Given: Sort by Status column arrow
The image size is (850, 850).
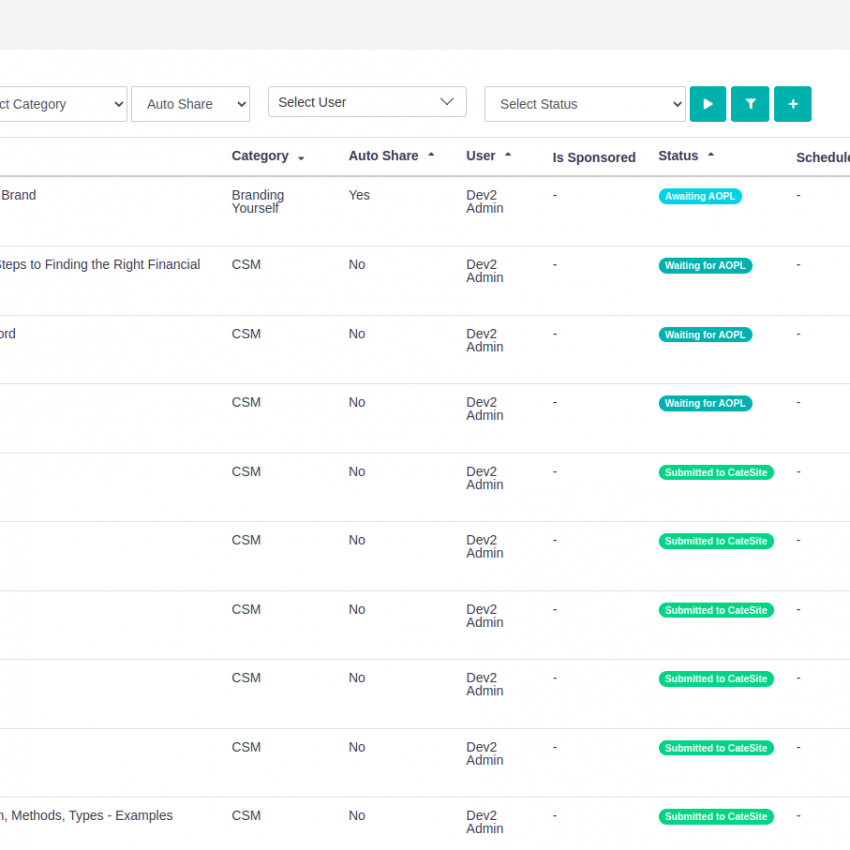Looking at the screenshot, I should 711,156.
